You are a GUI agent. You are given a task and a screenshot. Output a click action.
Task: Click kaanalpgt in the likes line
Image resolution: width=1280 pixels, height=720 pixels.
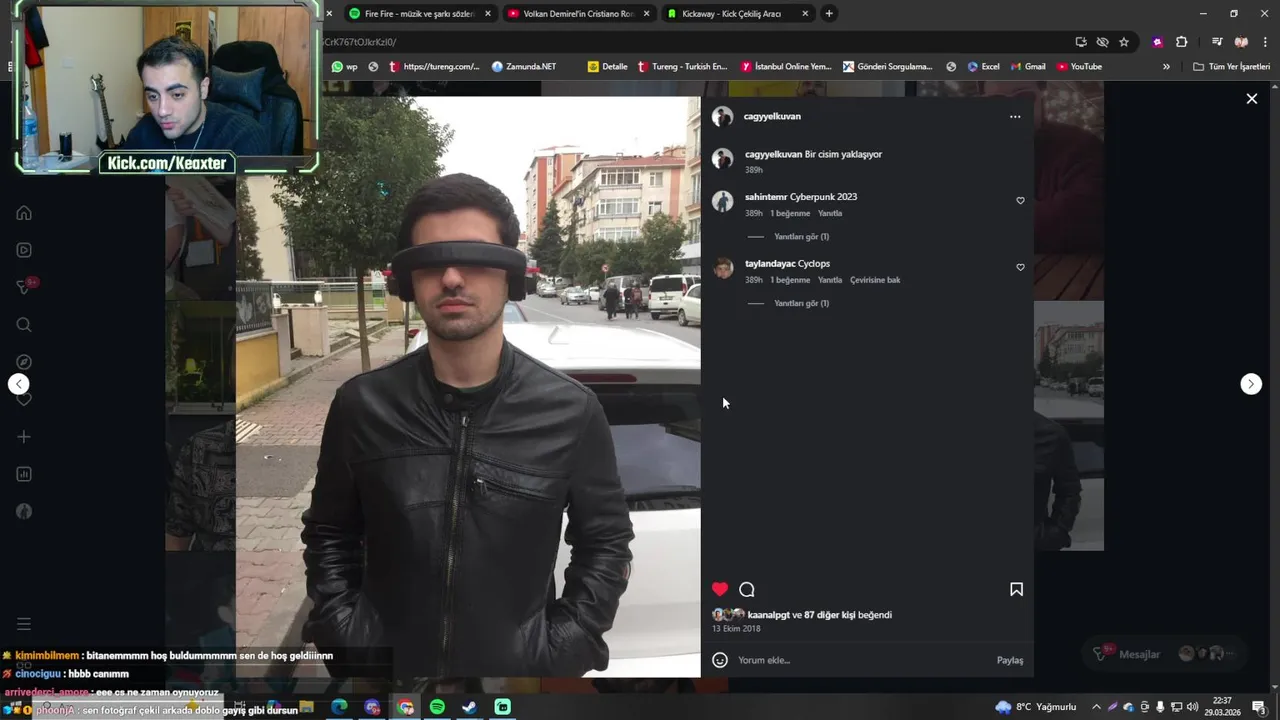click(769, 615)
